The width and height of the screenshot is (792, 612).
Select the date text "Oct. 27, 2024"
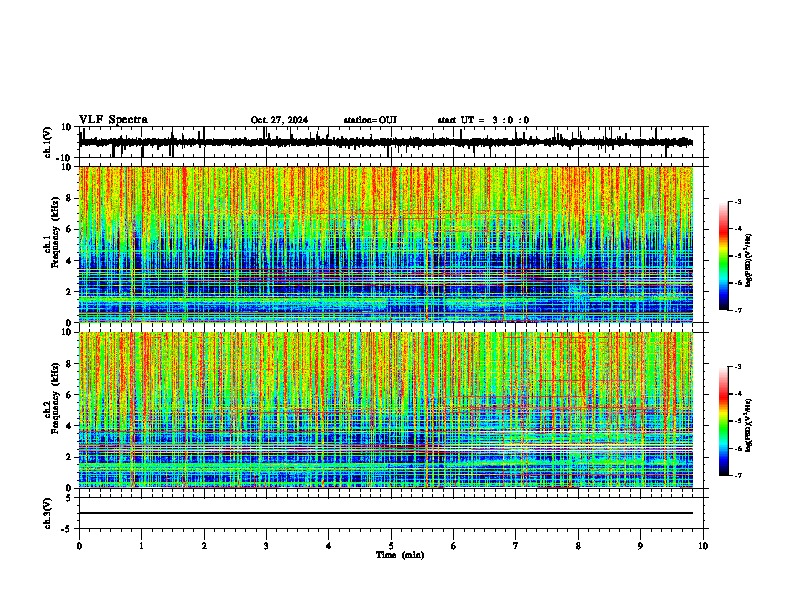click(279, 120)
